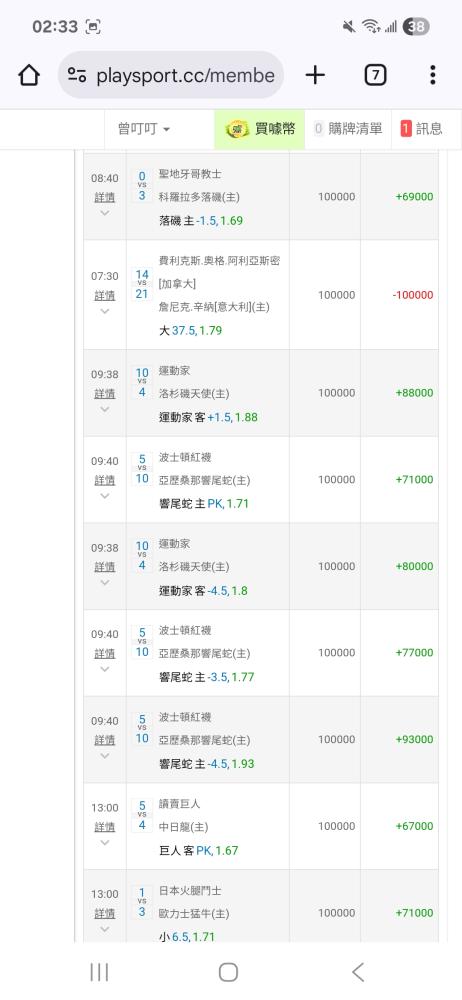This screenshot has height=1000, width=462.
Task: Tap the 買噱幣 button
Action: pyautogui.click(x=260, y=129)
